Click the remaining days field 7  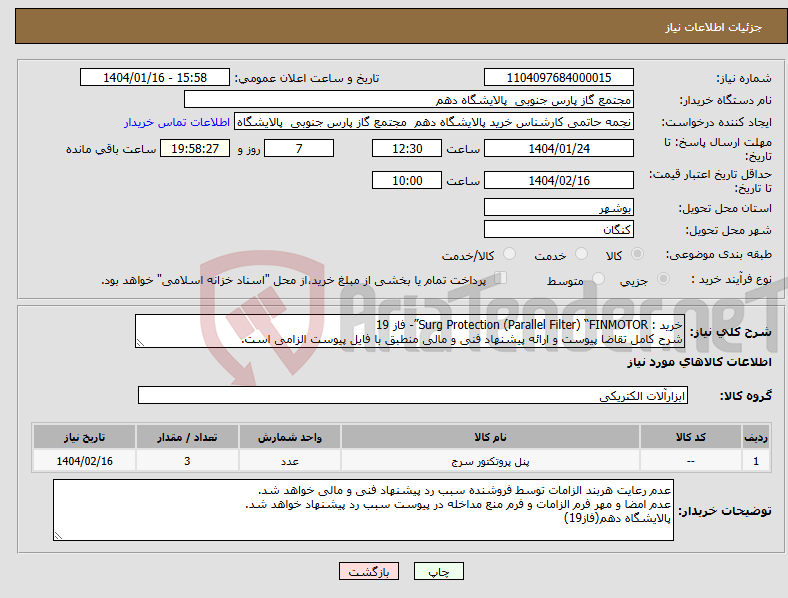(299, 148)
